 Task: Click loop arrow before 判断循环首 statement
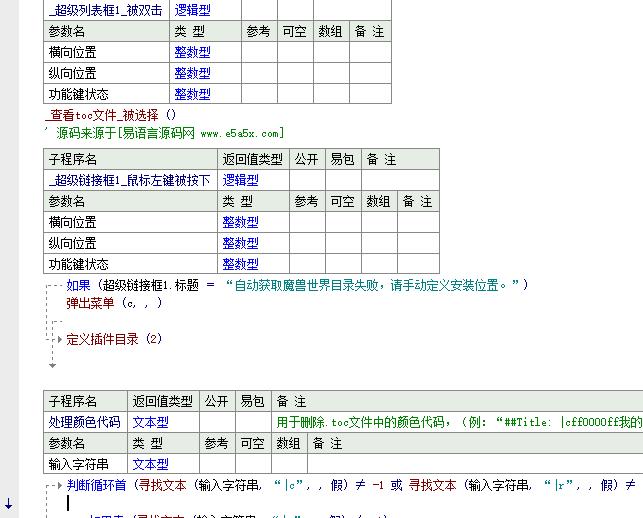coord(57,486)
